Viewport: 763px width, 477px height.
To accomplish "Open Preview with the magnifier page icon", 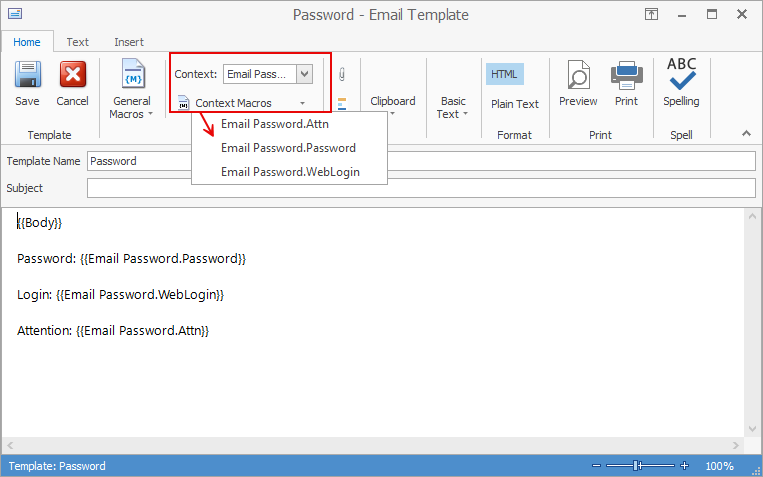I will coord(578,83).
